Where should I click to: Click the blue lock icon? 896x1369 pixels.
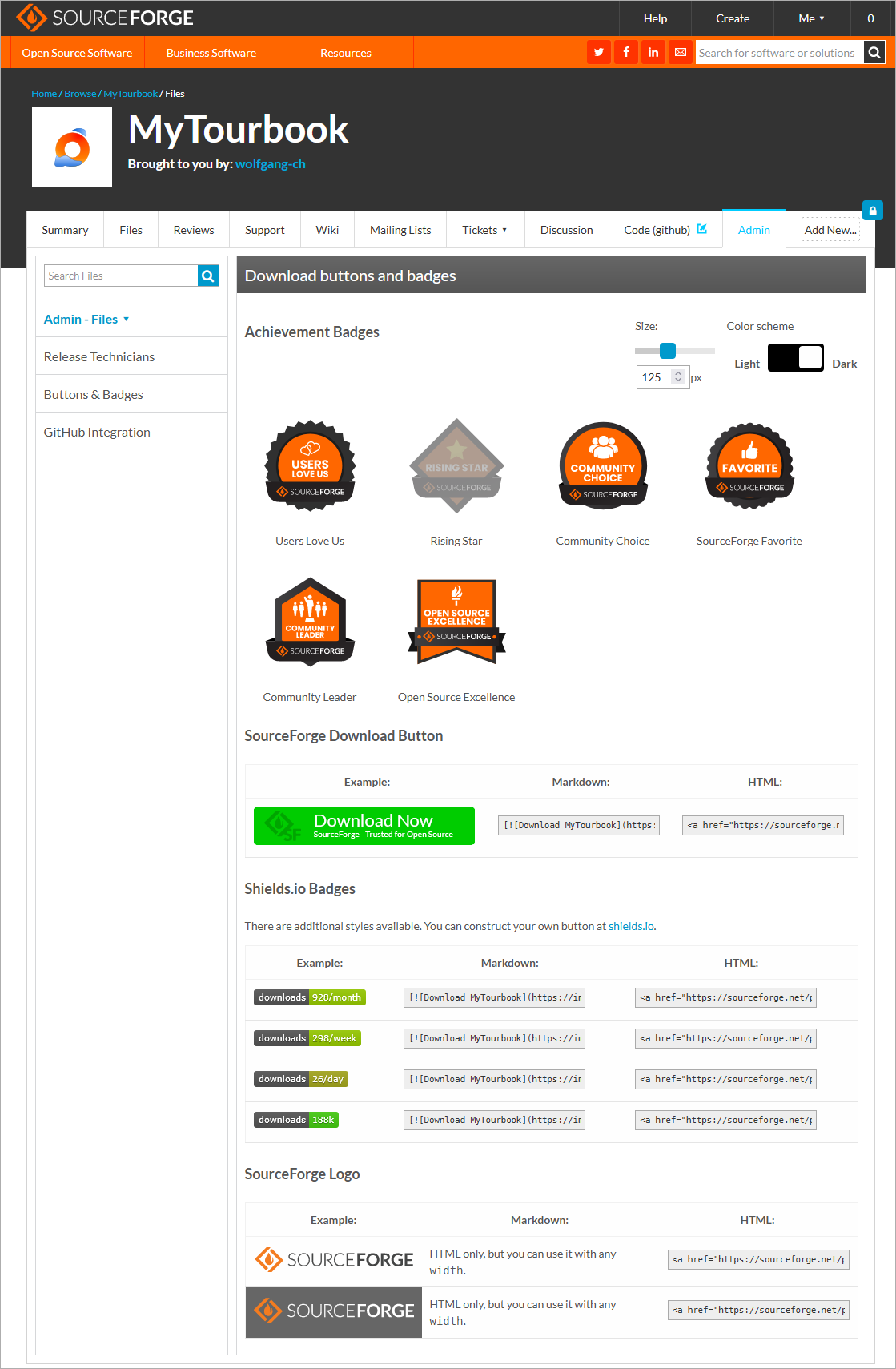click(x=873, y=211)
